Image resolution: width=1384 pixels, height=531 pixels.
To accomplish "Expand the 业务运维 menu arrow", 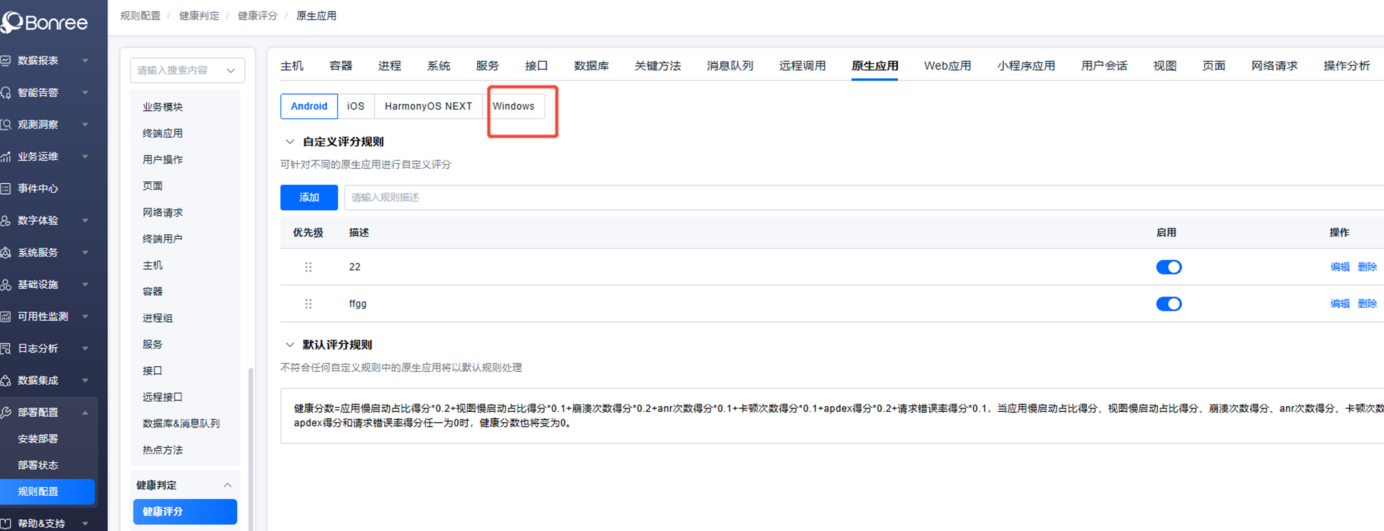I will tap(85, 157).
